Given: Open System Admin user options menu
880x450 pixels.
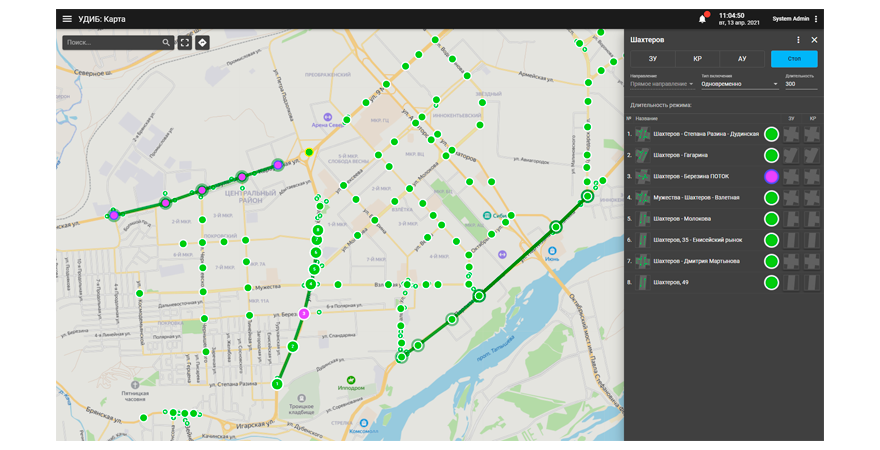Looking at the screenshot, I should pyautogui.click(x=816, y=19).
